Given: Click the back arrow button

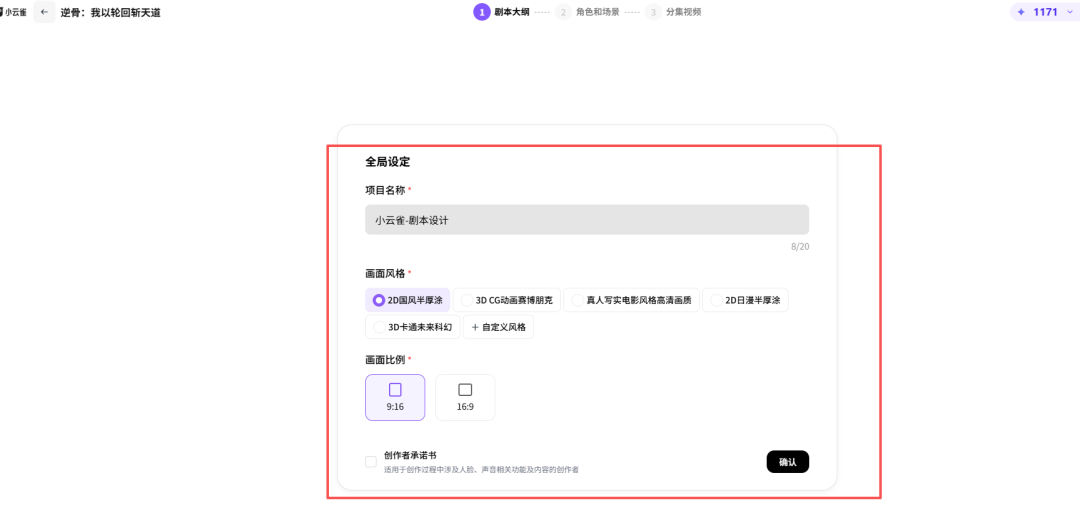Looking at the screenshot, I should pos(44,12).
